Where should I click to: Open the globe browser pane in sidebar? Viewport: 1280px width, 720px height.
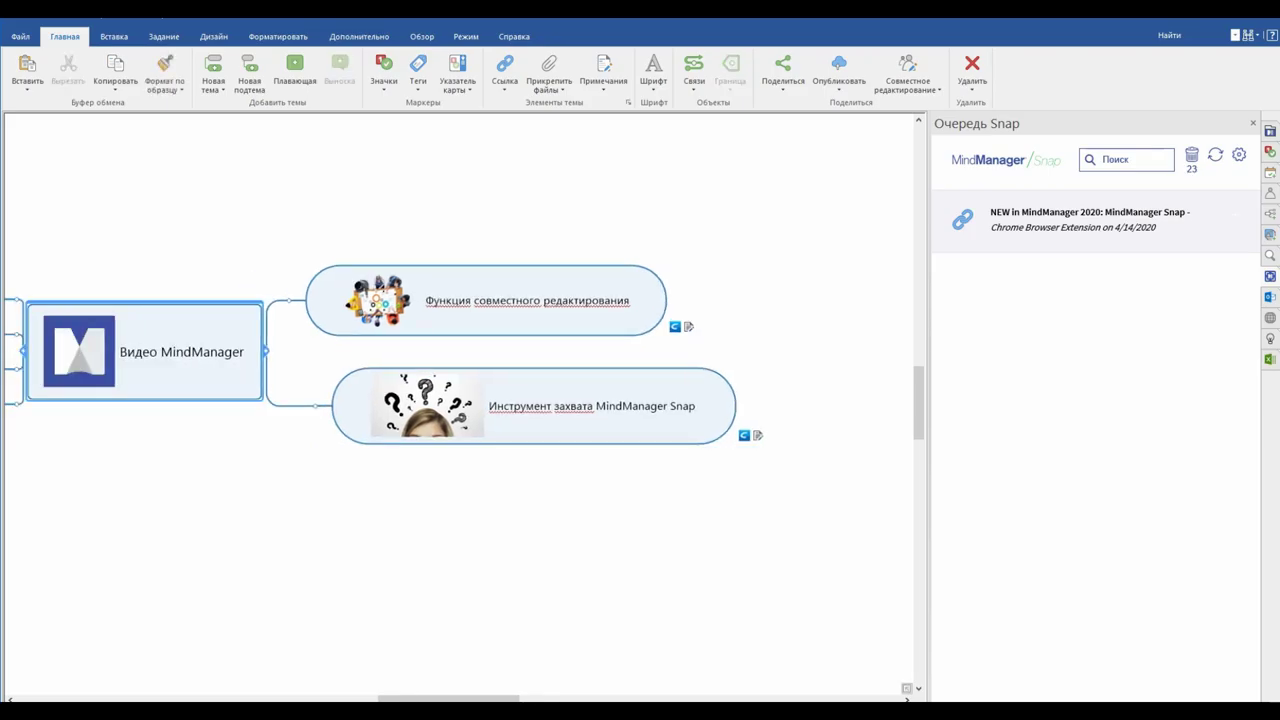(1270, 318)
